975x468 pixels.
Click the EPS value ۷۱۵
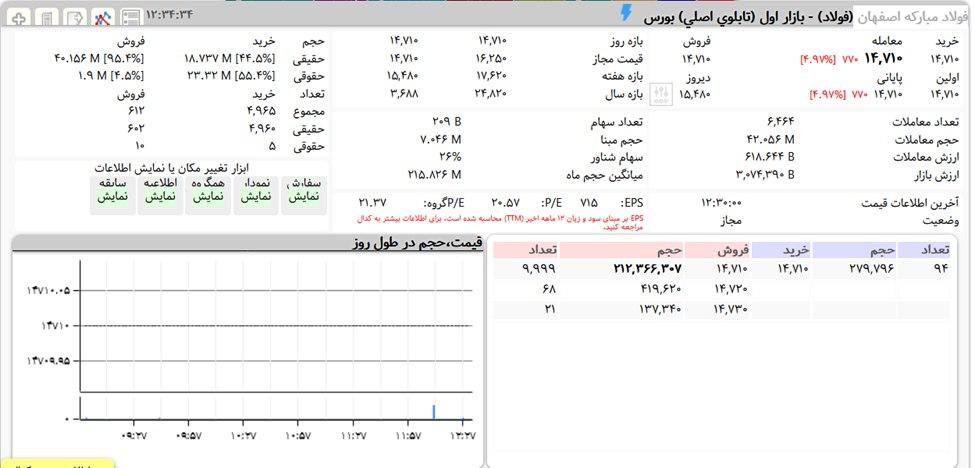[x=589, y=203]
